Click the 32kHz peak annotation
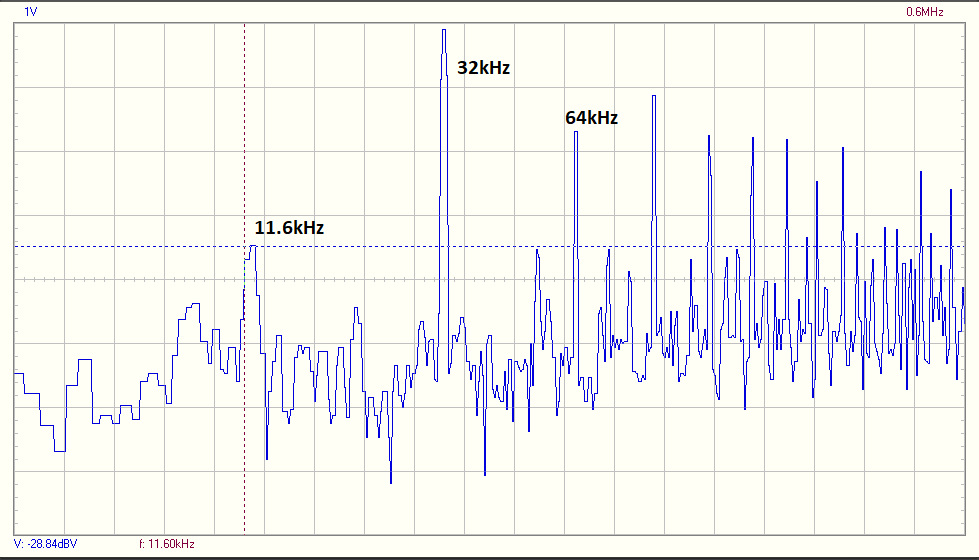This screenshot has width=979, height=560. [x=483, y=67]
